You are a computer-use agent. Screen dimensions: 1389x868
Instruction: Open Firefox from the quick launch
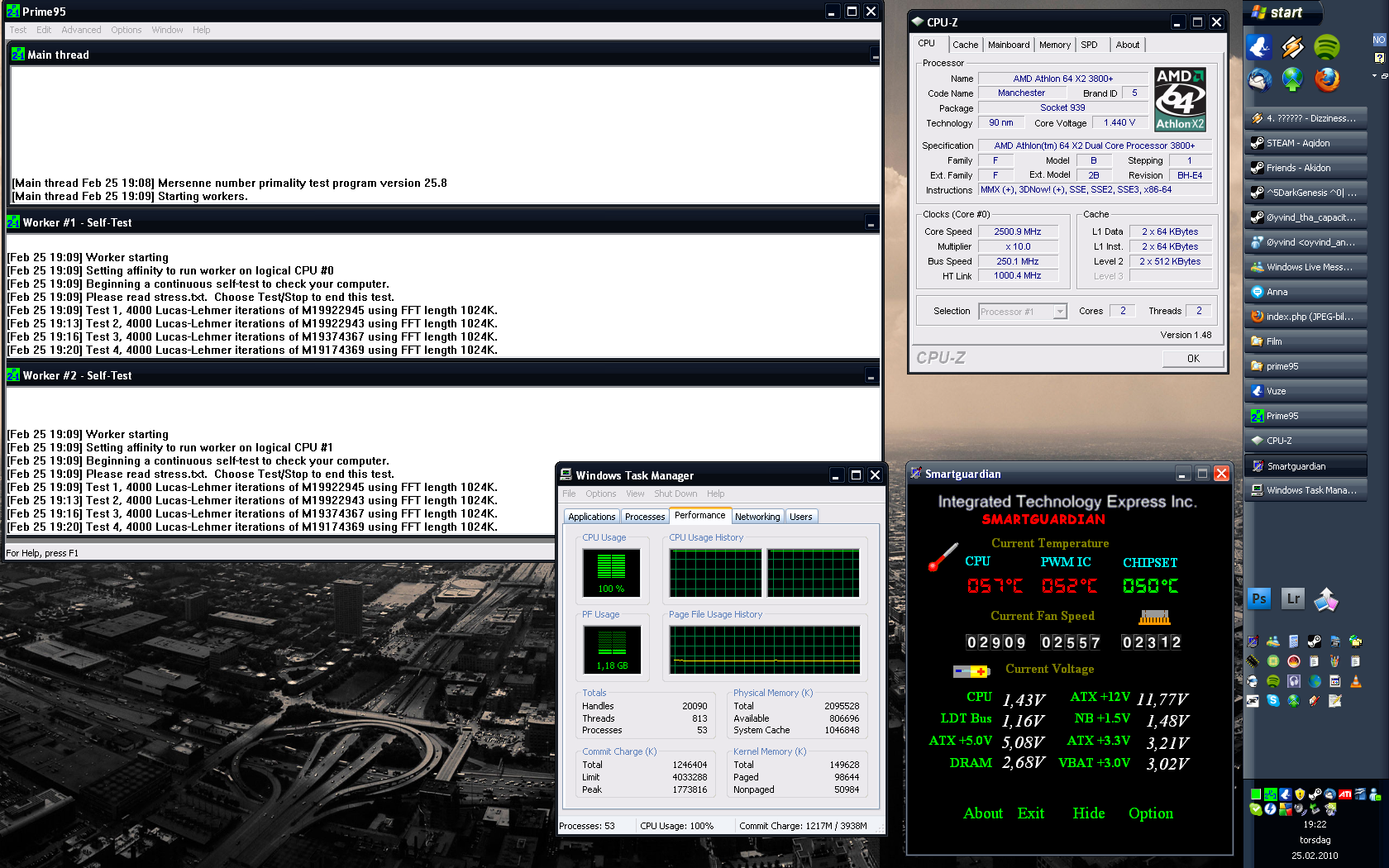1327,79
